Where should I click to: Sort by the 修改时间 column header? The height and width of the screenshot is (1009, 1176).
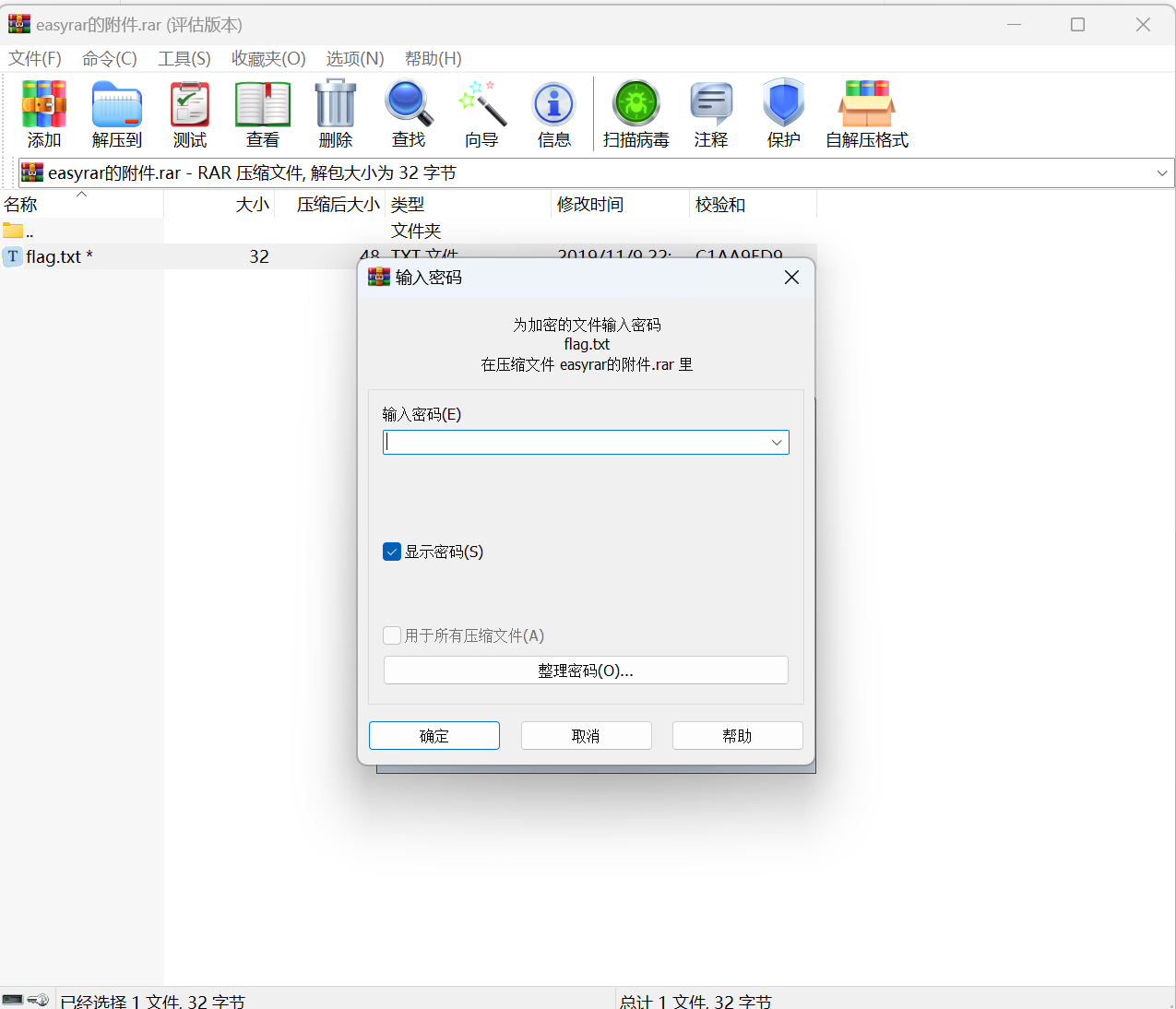[621, 205]
